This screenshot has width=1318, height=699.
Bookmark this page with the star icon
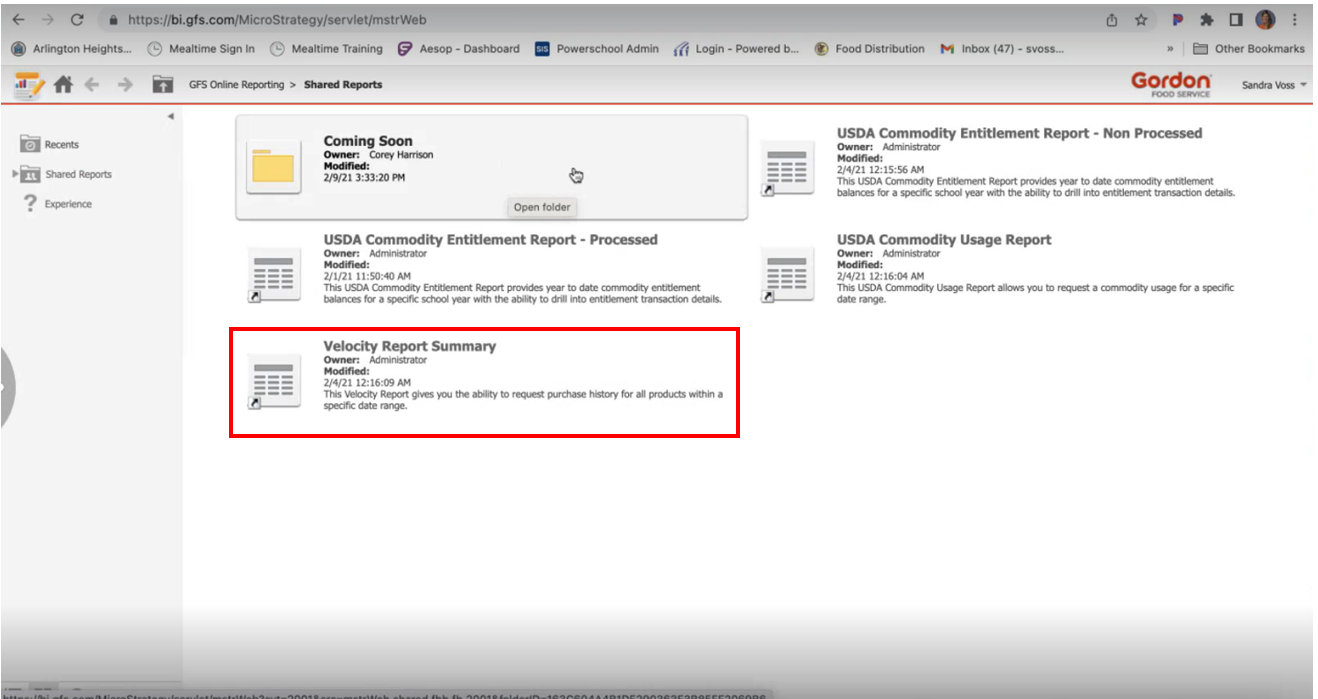click(x=1140, y=20)
